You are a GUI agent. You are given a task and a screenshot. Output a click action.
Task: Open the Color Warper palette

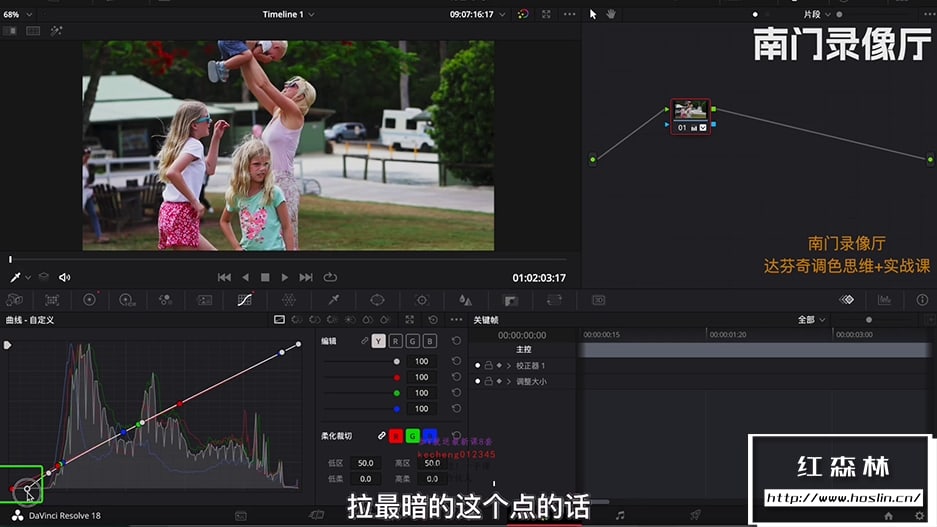pos(289,300)
